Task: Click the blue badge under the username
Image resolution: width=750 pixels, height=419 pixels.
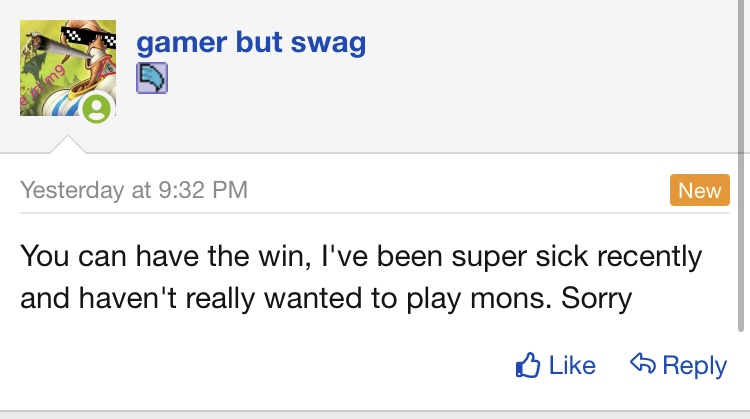Action: (152, 78)
